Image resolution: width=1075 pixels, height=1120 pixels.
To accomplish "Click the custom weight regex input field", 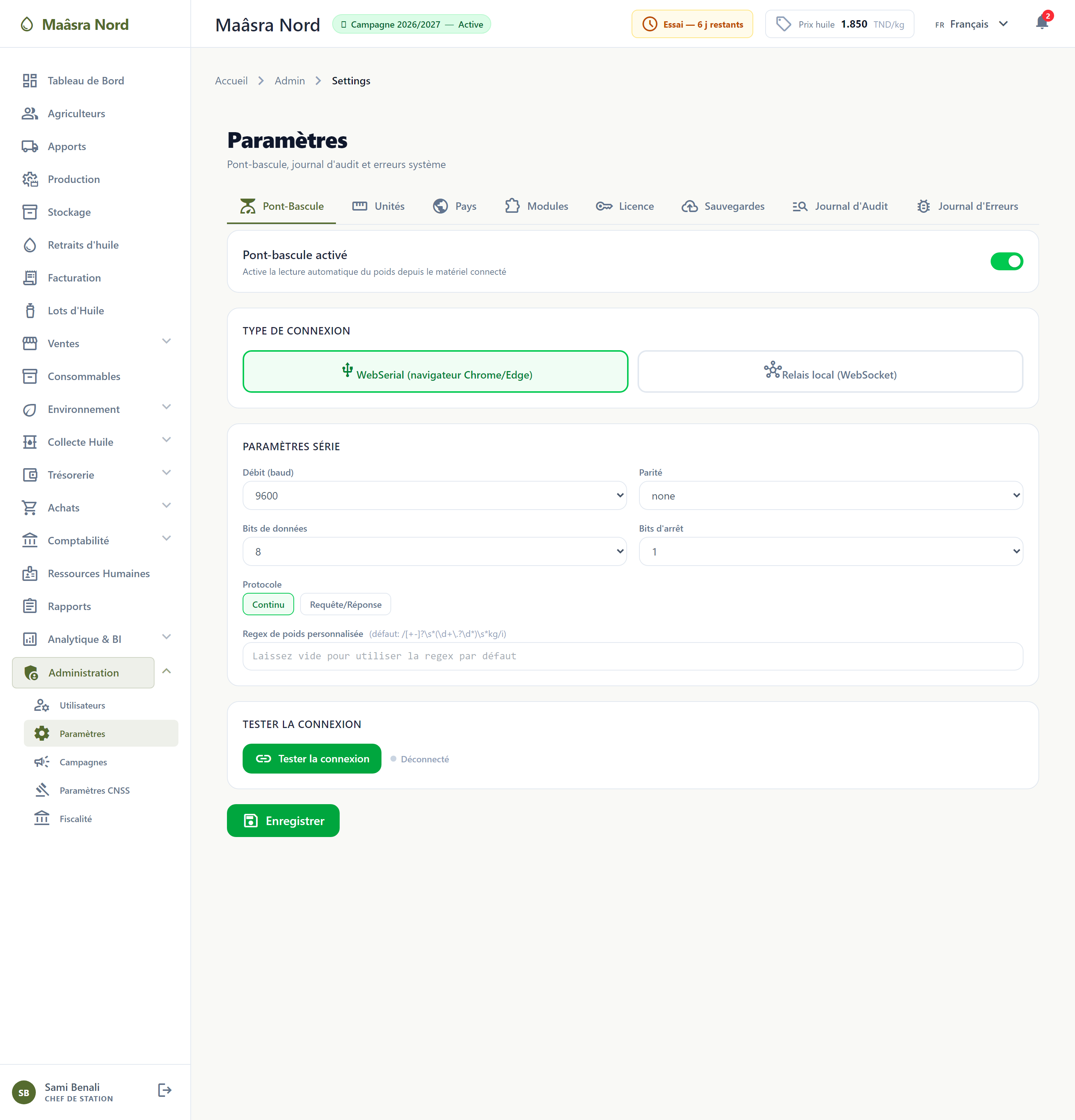I will click(632, 656).
